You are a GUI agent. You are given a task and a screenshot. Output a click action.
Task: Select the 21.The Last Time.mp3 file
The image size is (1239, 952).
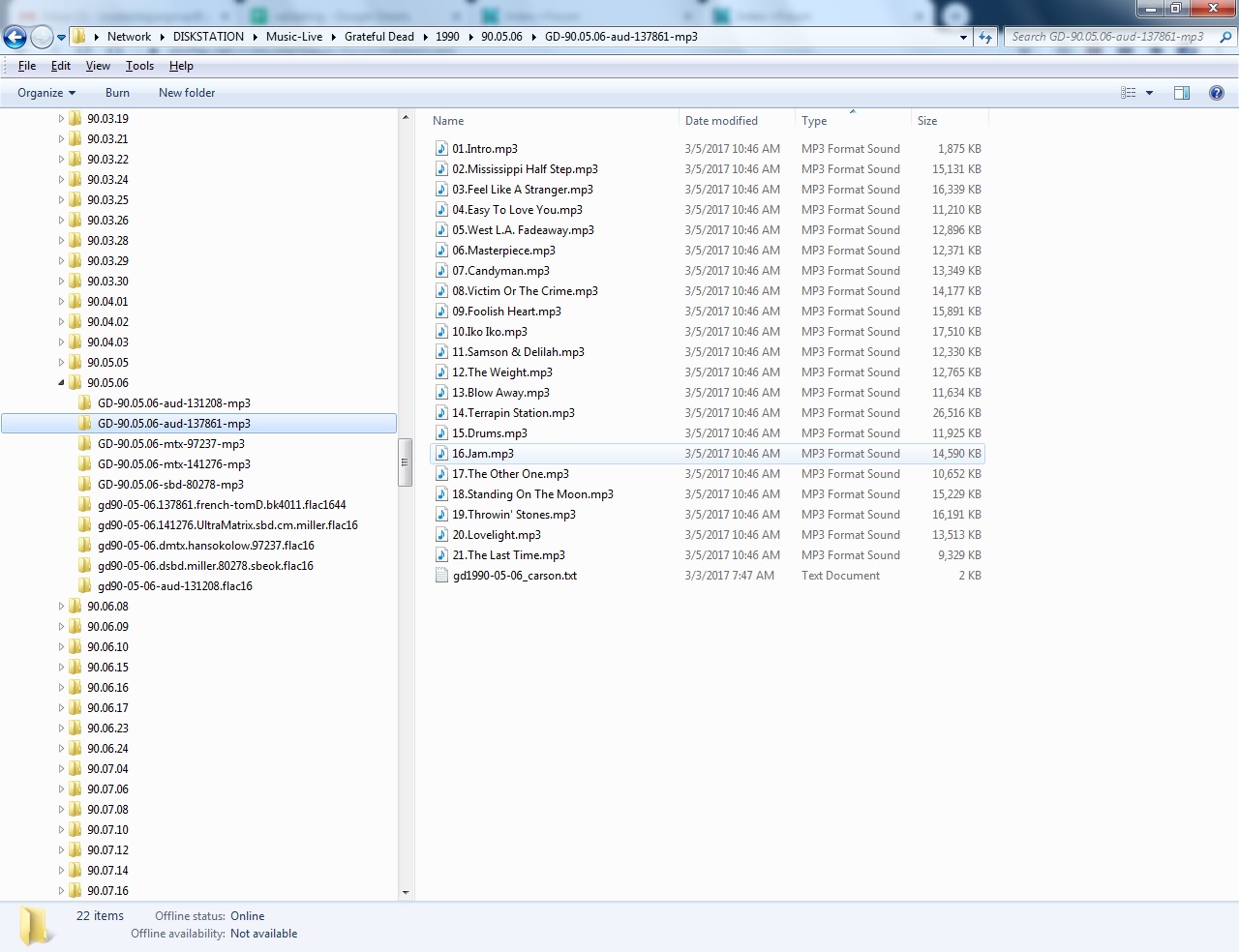tap(707, 555)
